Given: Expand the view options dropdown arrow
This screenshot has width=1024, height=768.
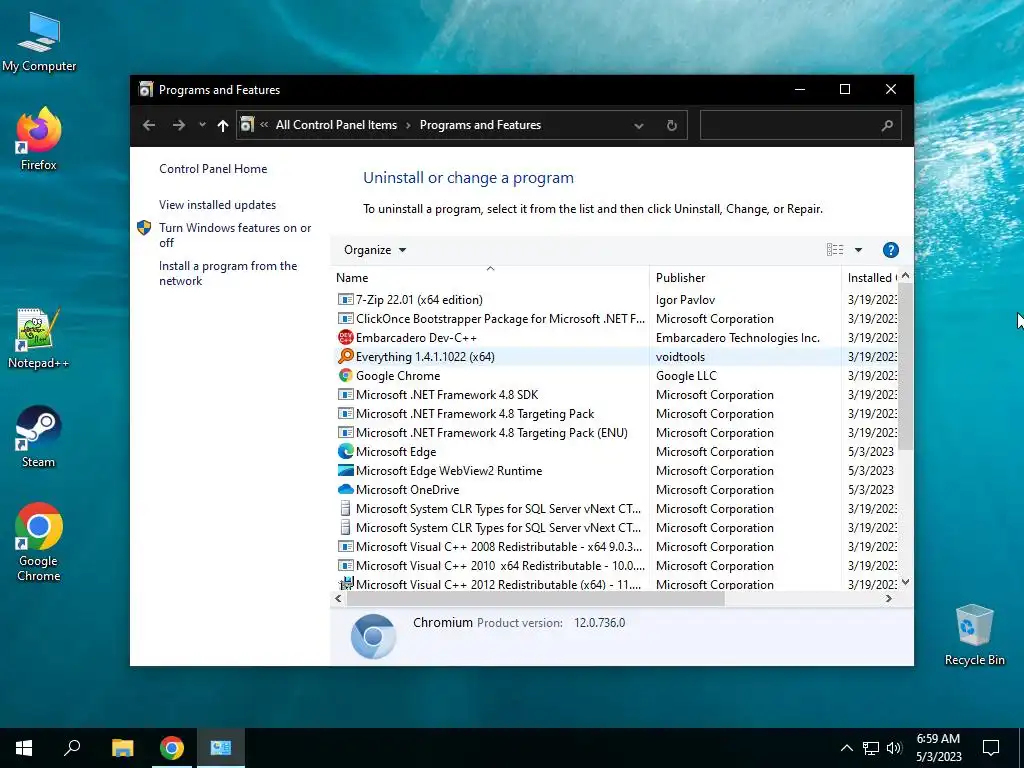Looking at the screenshot, I should coord(858,249).
